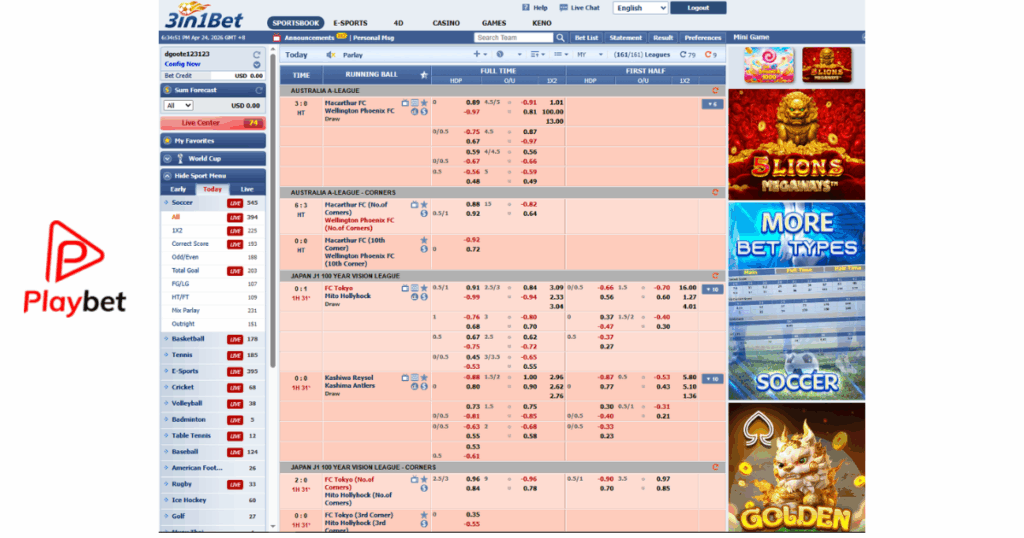1024x538 pixels.
Task: Toggle Hide Sport Menu
Action: click(x=213, y=176)
